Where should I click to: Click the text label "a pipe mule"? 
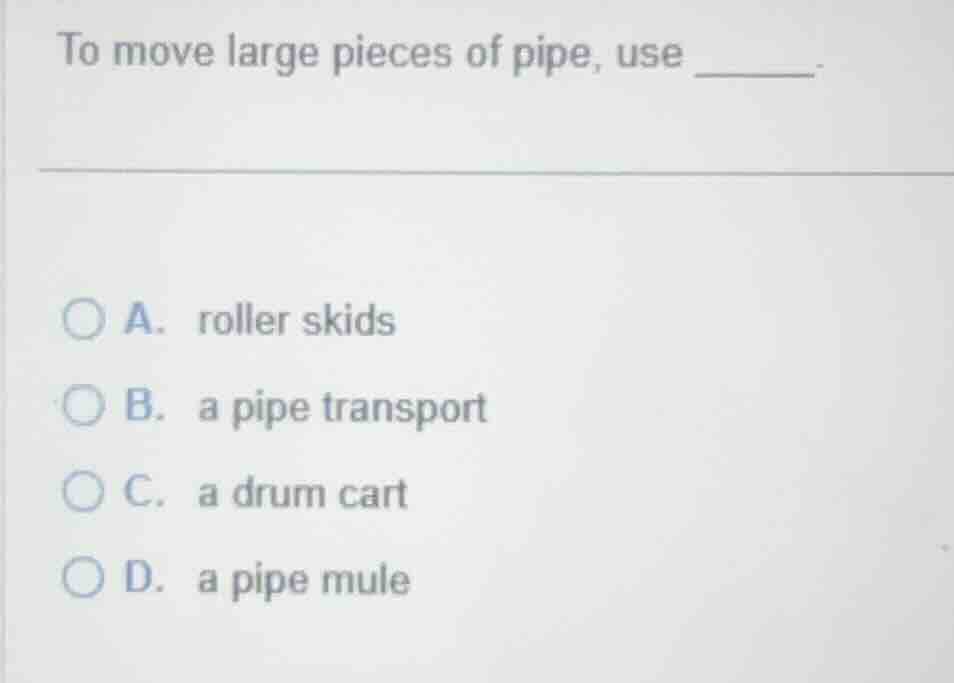coord(303,580)
